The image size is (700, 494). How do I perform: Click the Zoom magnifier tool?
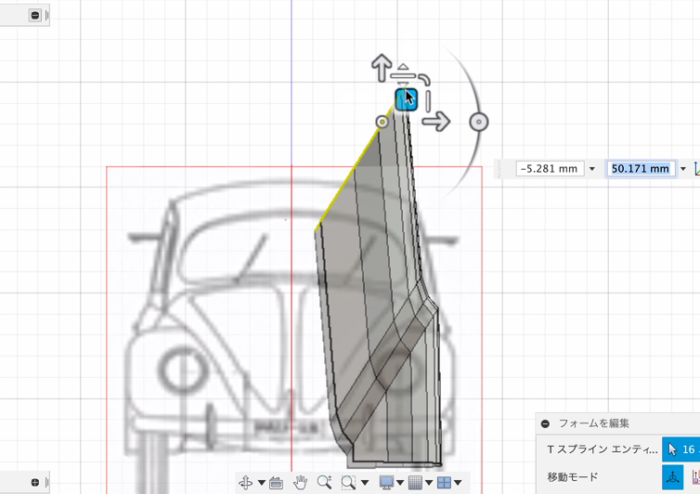pos(323,483)
